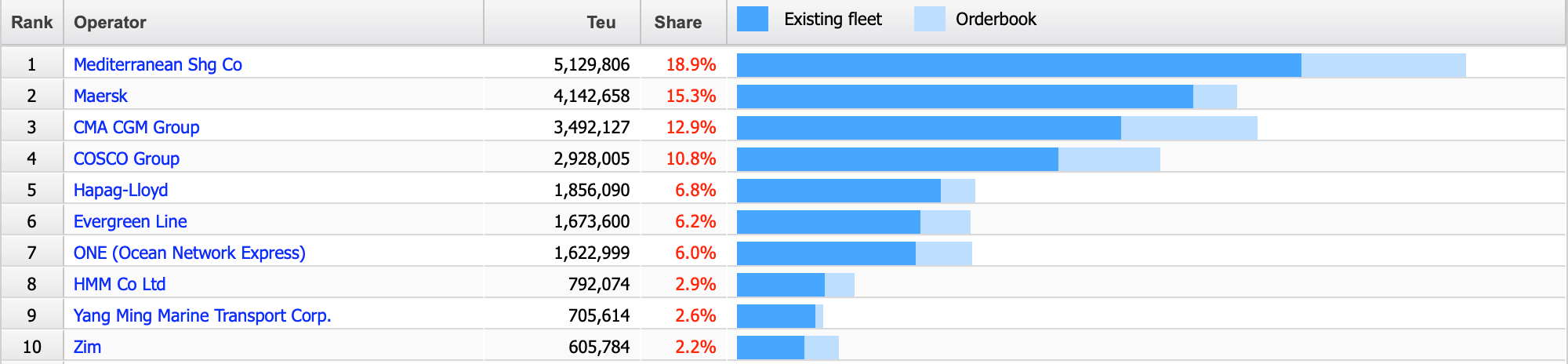Select Teu value 1,673,600
Viewport: 1568px width, 364px height.
pos(591,221)
